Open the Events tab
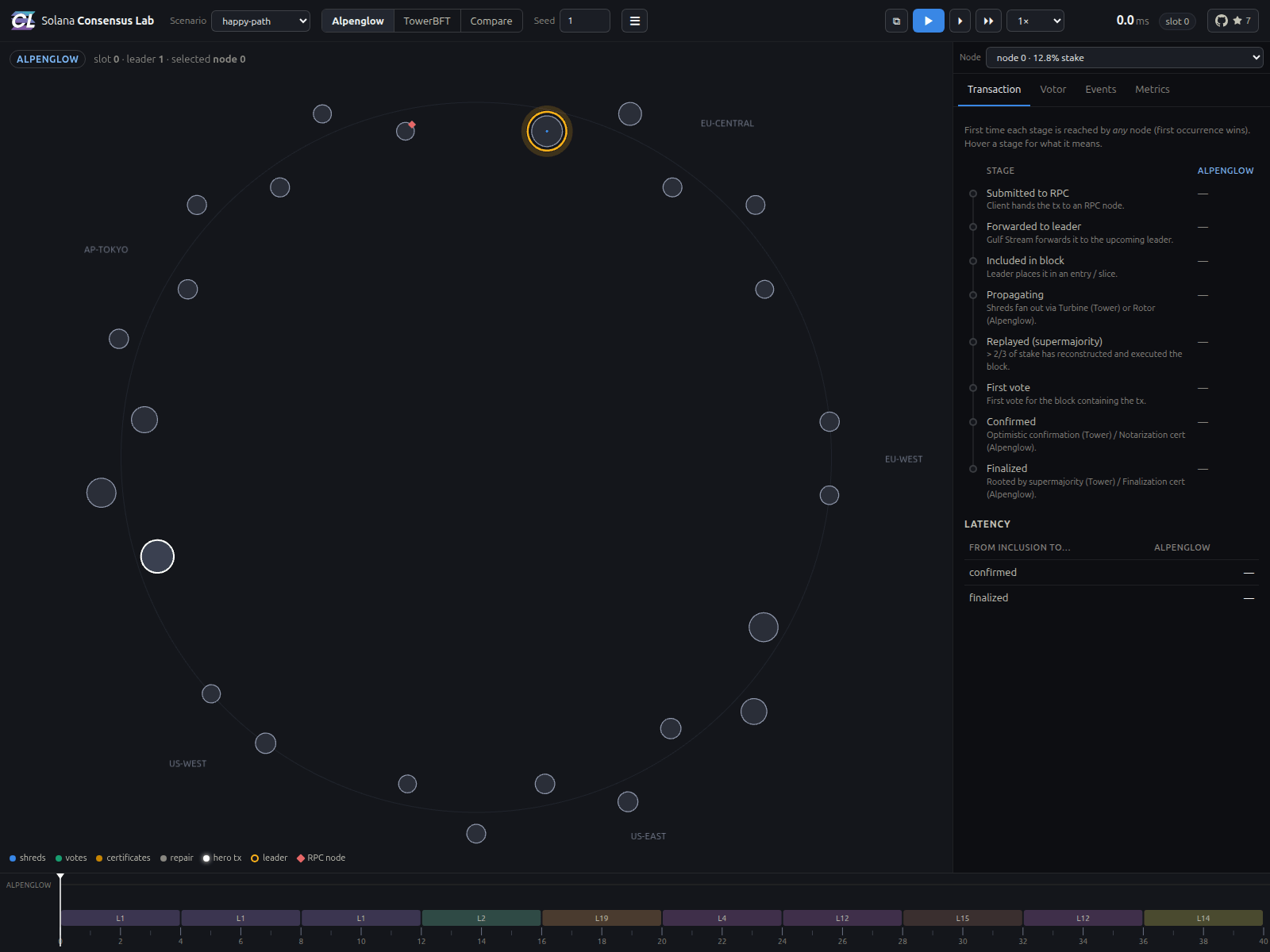Viewport: 1270px width, 952px height. 1100,90
